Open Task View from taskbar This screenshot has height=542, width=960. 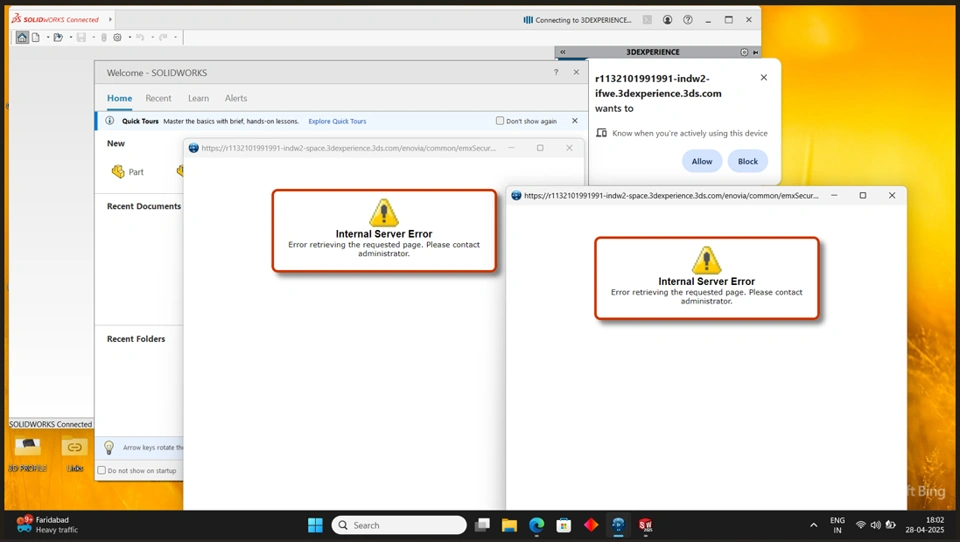tap(482, 525)
